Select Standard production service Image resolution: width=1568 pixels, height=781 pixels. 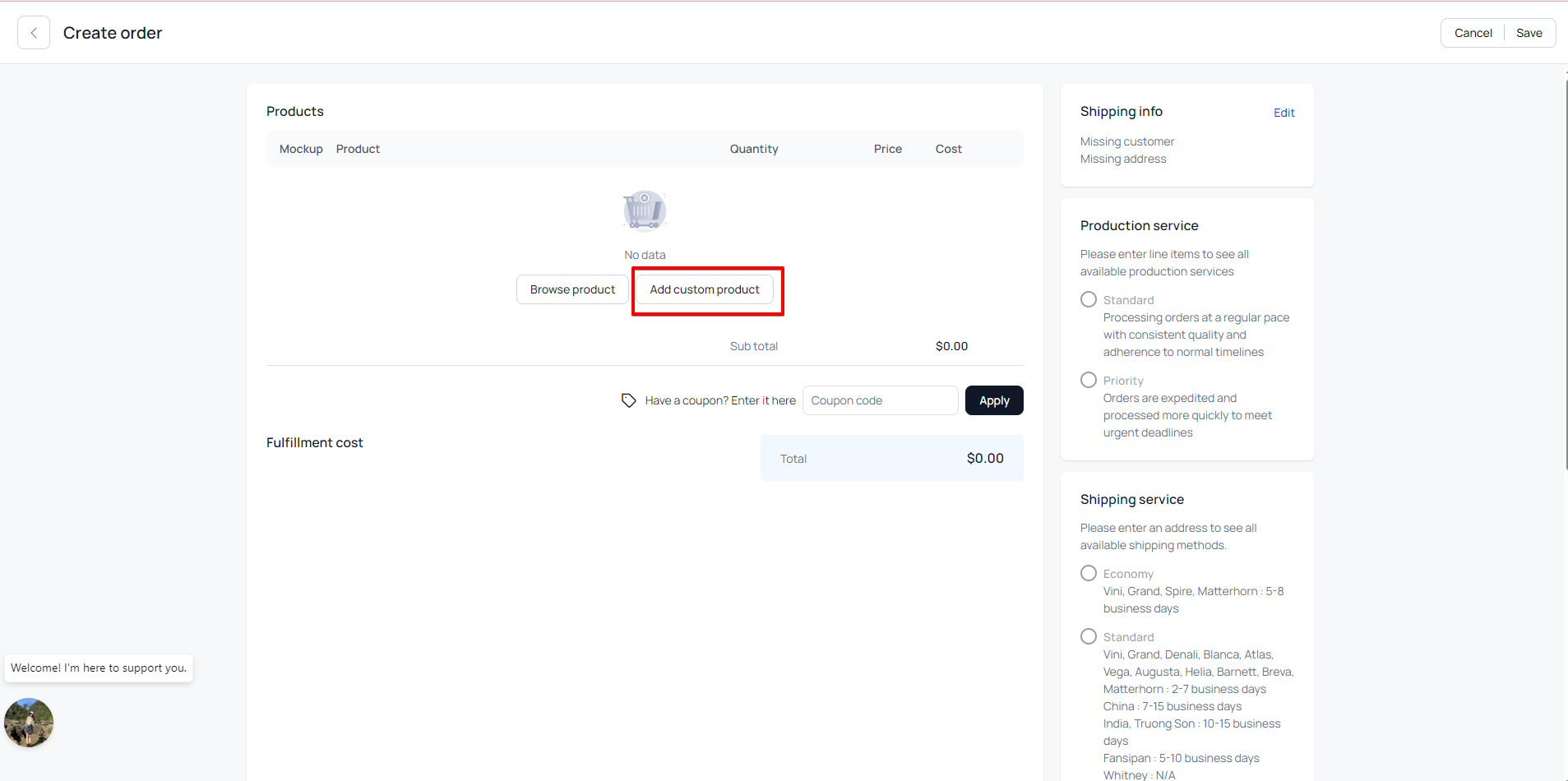point(1089,300)
